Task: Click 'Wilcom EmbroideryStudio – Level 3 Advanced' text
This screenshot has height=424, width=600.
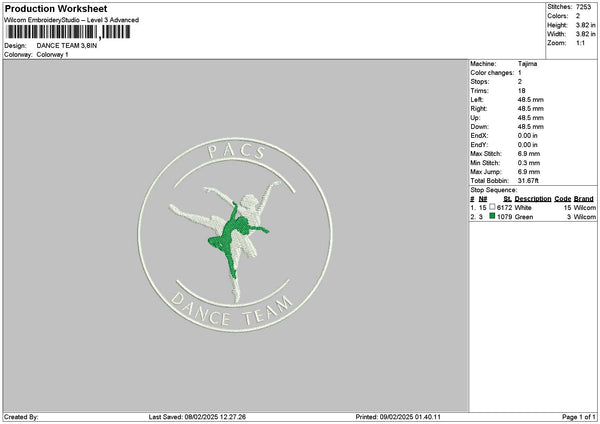Action: pyautogui.click(x=72, y=20)
